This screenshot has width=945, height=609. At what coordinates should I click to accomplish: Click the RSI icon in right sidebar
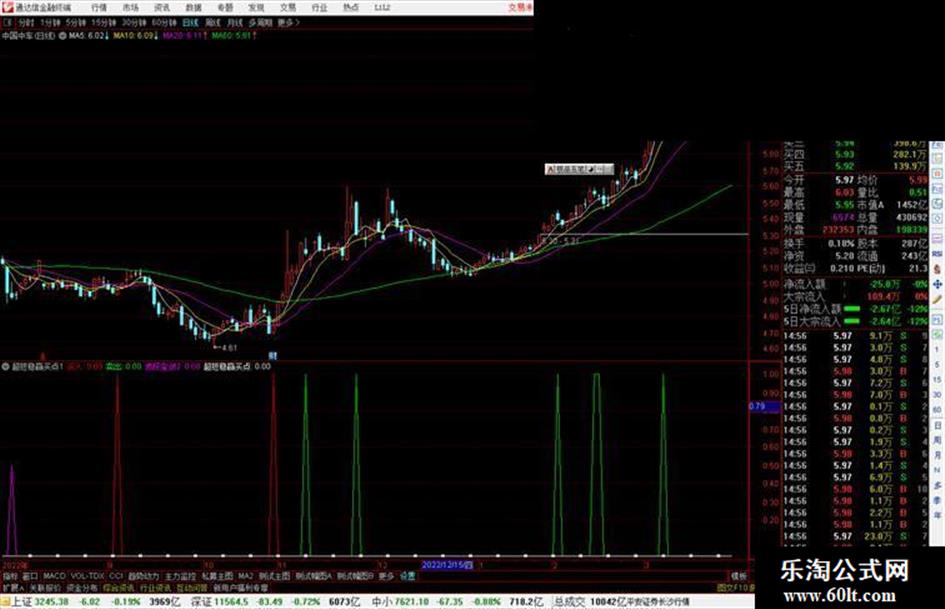938,254
